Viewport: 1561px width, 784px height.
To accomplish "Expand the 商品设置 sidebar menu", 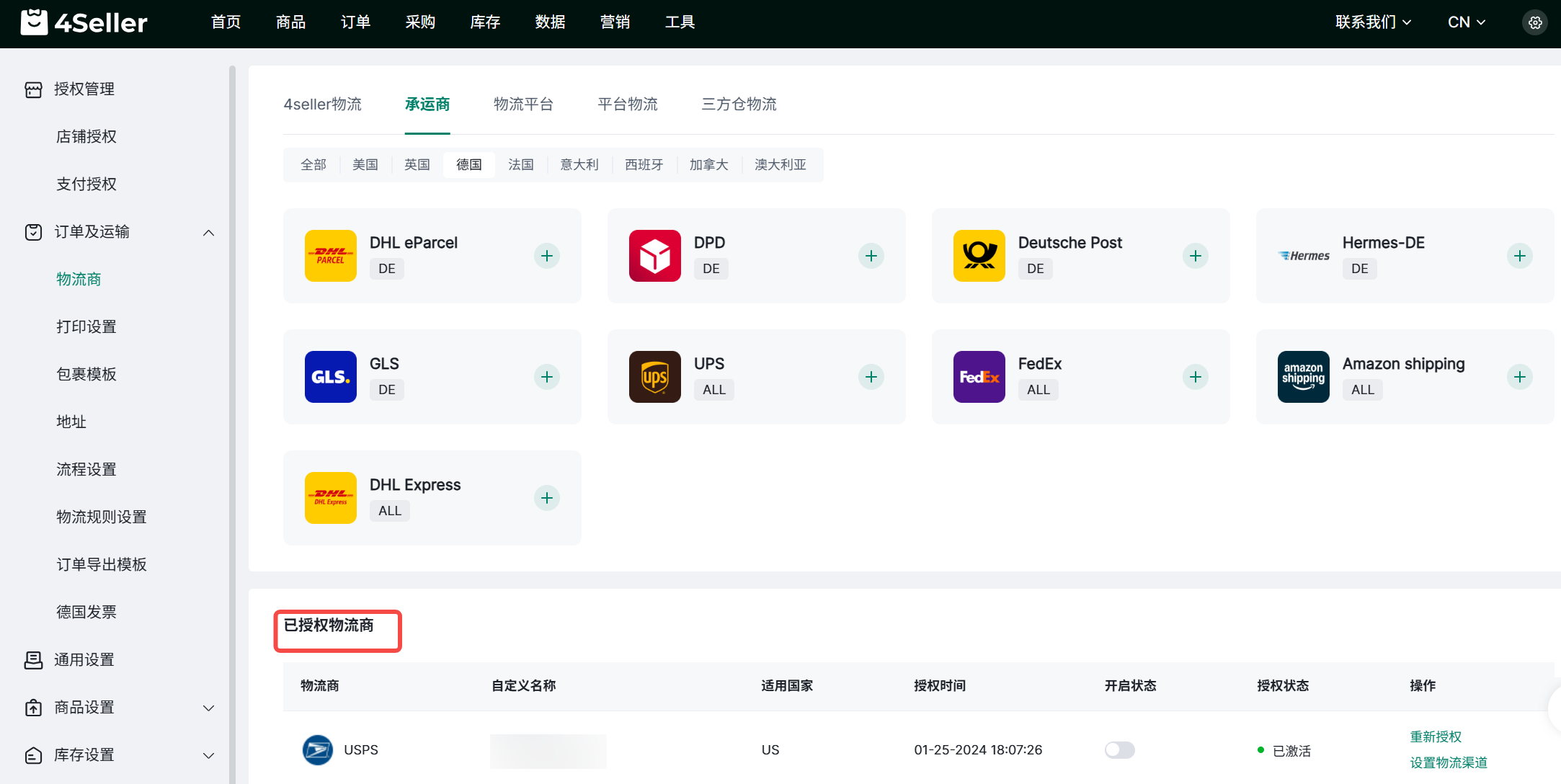I will [208, 708].
